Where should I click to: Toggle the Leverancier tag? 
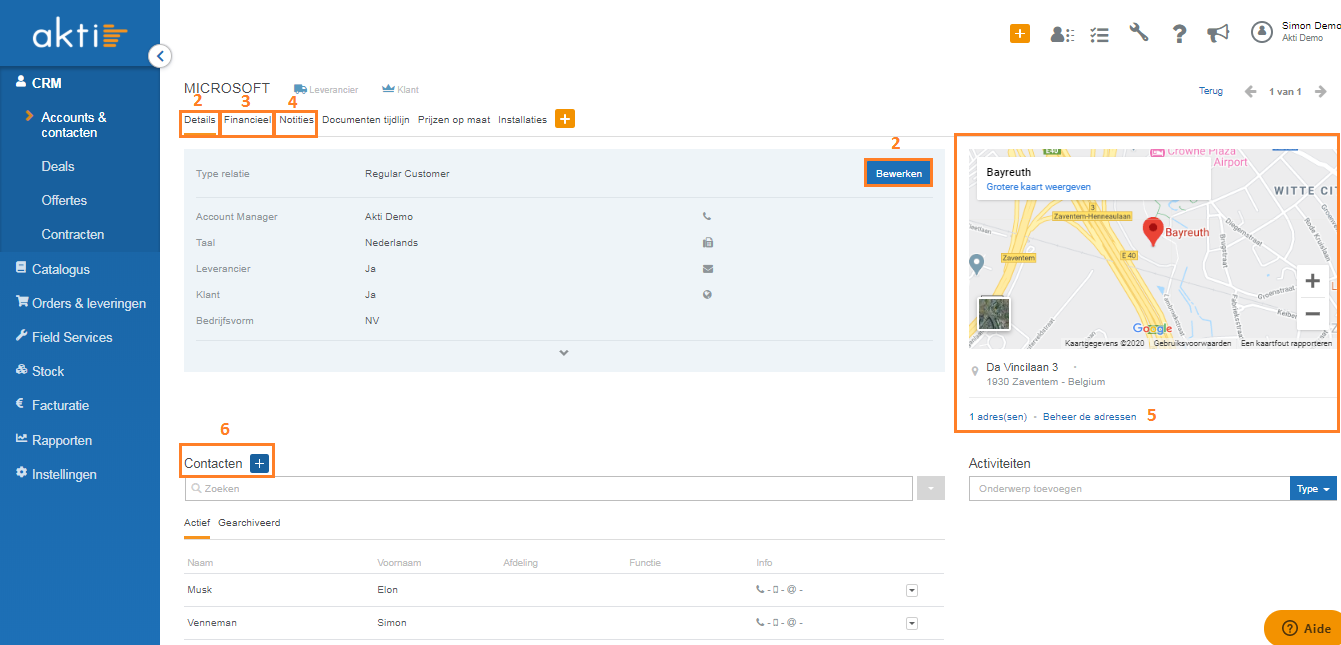click(x=326, y=90)
